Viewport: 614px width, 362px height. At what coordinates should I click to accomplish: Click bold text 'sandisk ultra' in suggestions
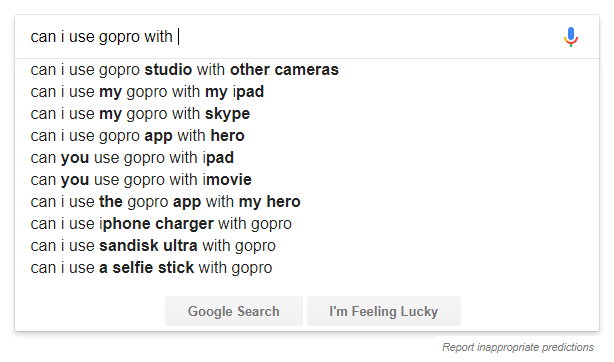point(148,245)
